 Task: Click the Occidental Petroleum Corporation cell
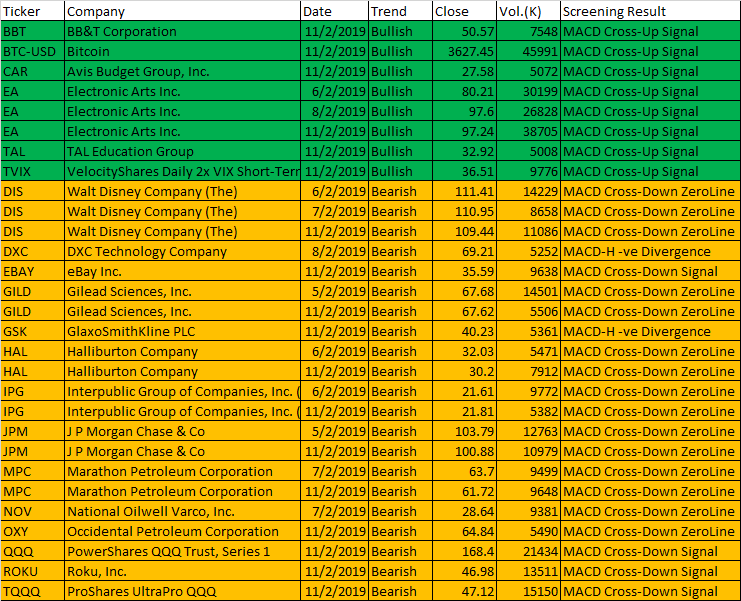(182, 531)
